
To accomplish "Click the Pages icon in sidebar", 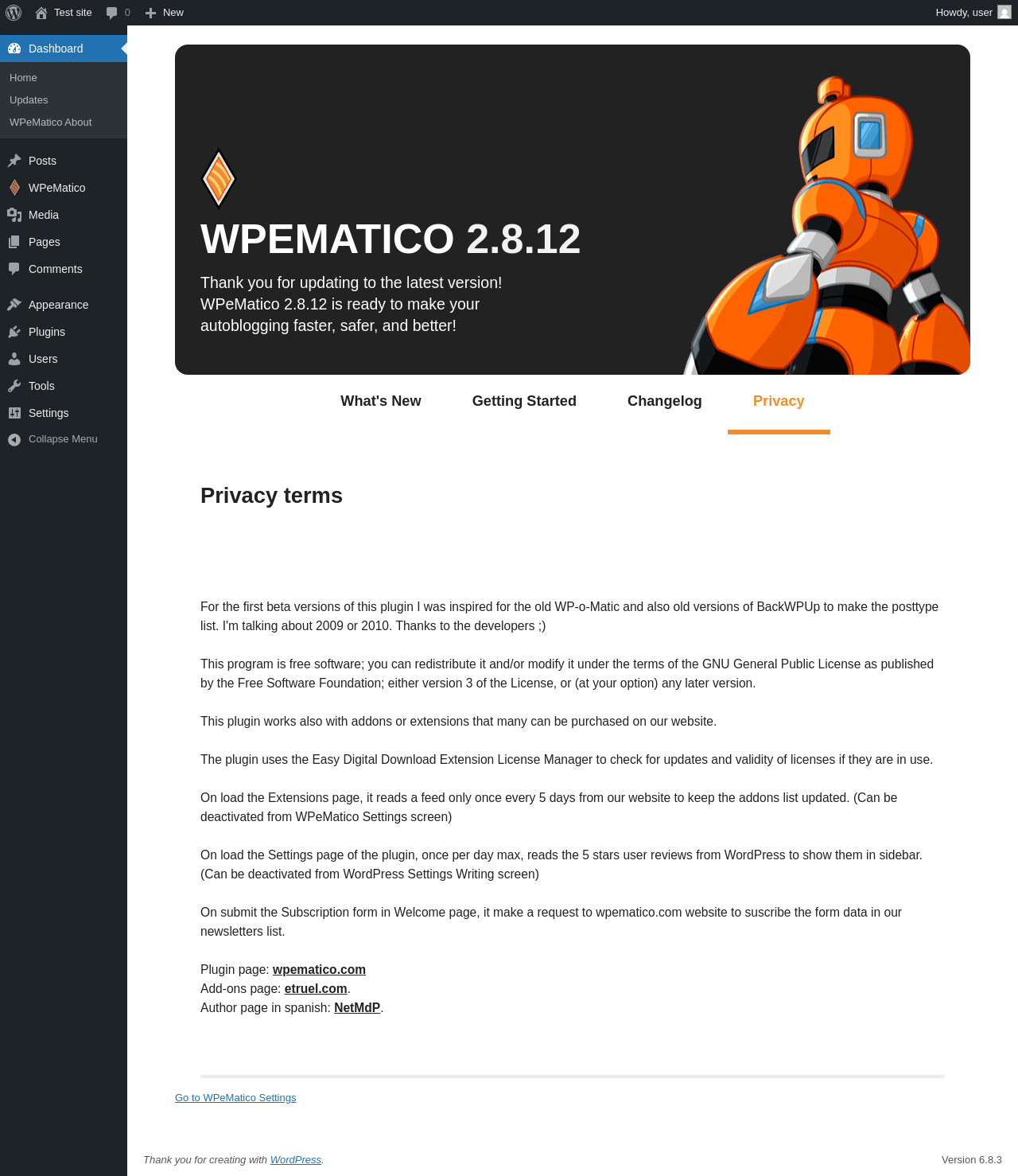I will pos(14,242).
